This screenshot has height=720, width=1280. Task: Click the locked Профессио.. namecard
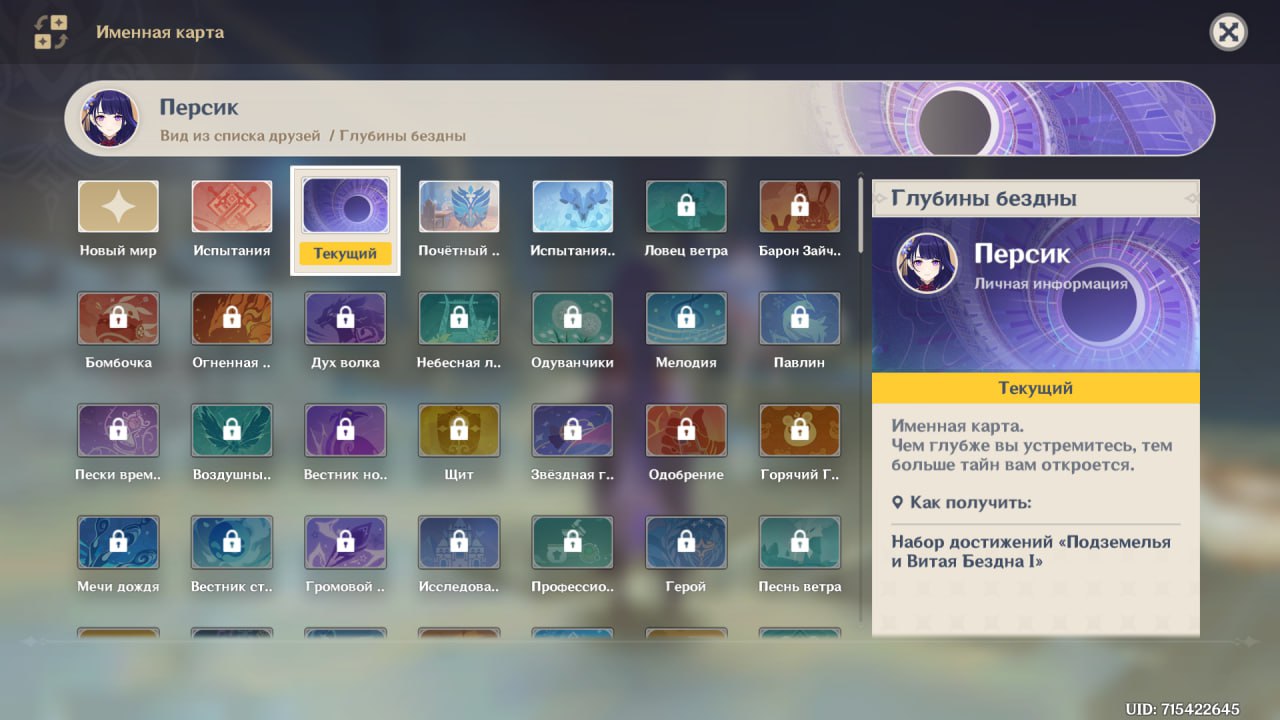click(x=572, y=556)
